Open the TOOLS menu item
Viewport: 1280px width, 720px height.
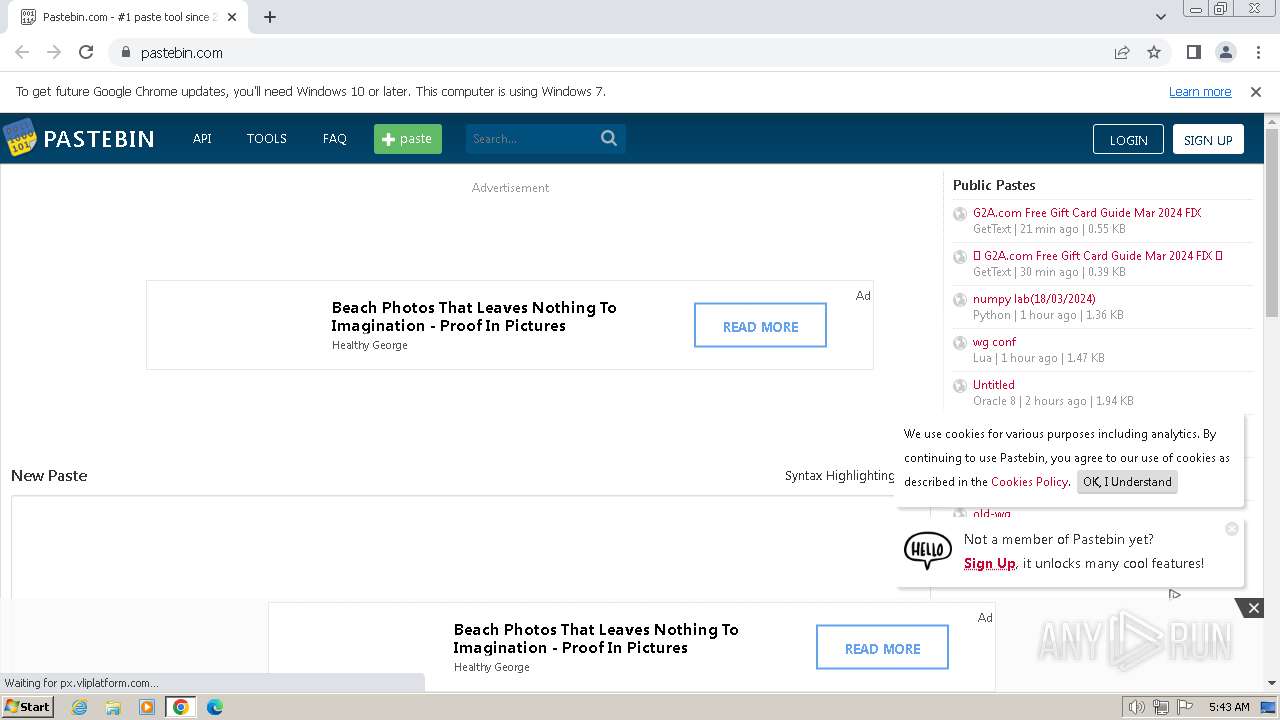[267, 138]
